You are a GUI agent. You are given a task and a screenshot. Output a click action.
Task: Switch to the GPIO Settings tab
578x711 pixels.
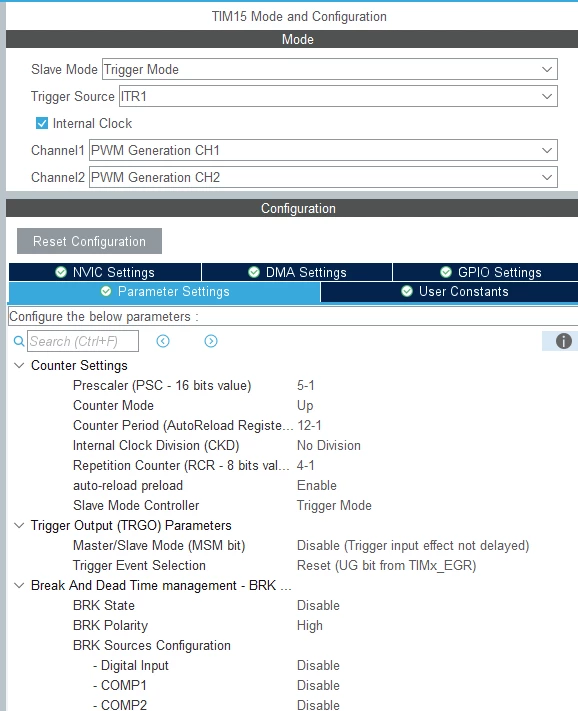point(486,272)
